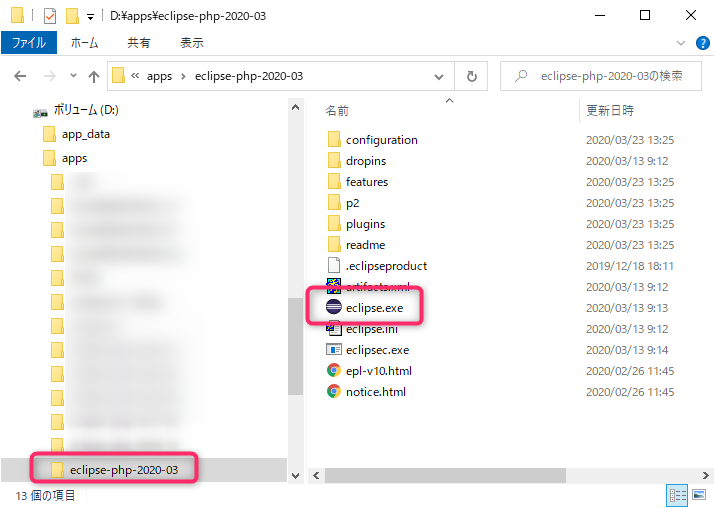Sort by 更新日時 column header
Viewport: 715px width, 508px height.
[610, 110]
